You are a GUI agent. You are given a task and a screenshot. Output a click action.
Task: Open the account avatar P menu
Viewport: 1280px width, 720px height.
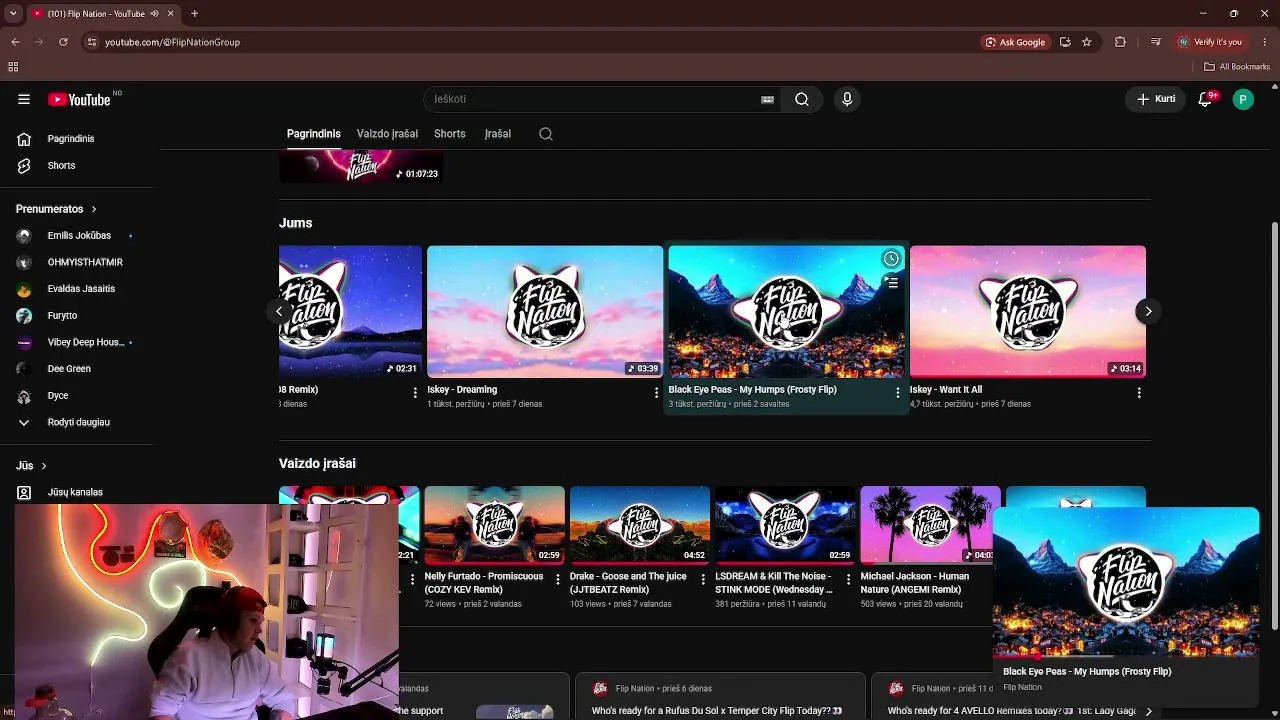click(x=1243, y=99)
